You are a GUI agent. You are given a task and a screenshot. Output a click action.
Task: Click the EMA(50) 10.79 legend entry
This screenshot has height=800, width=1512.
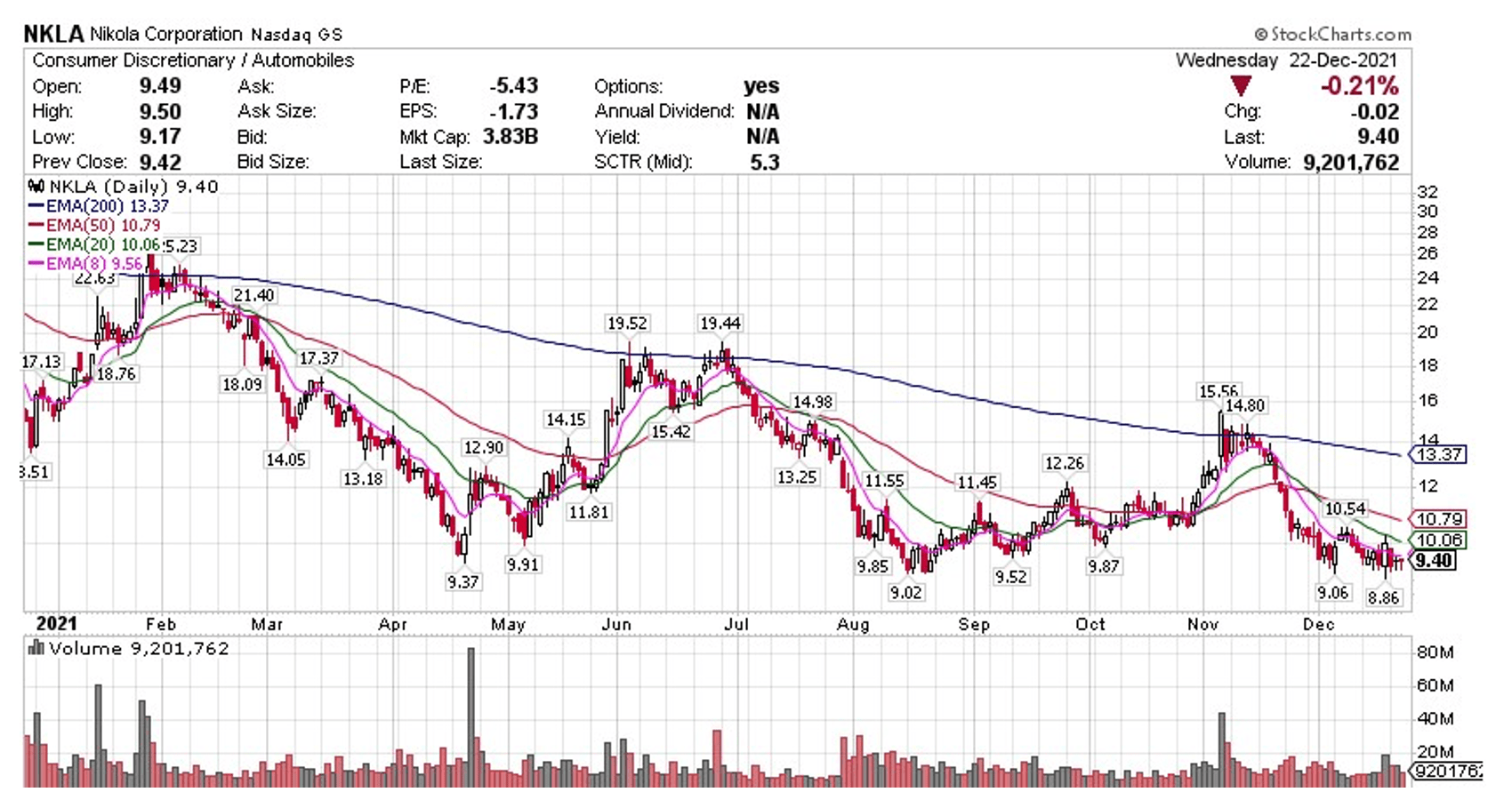(94, 226)
